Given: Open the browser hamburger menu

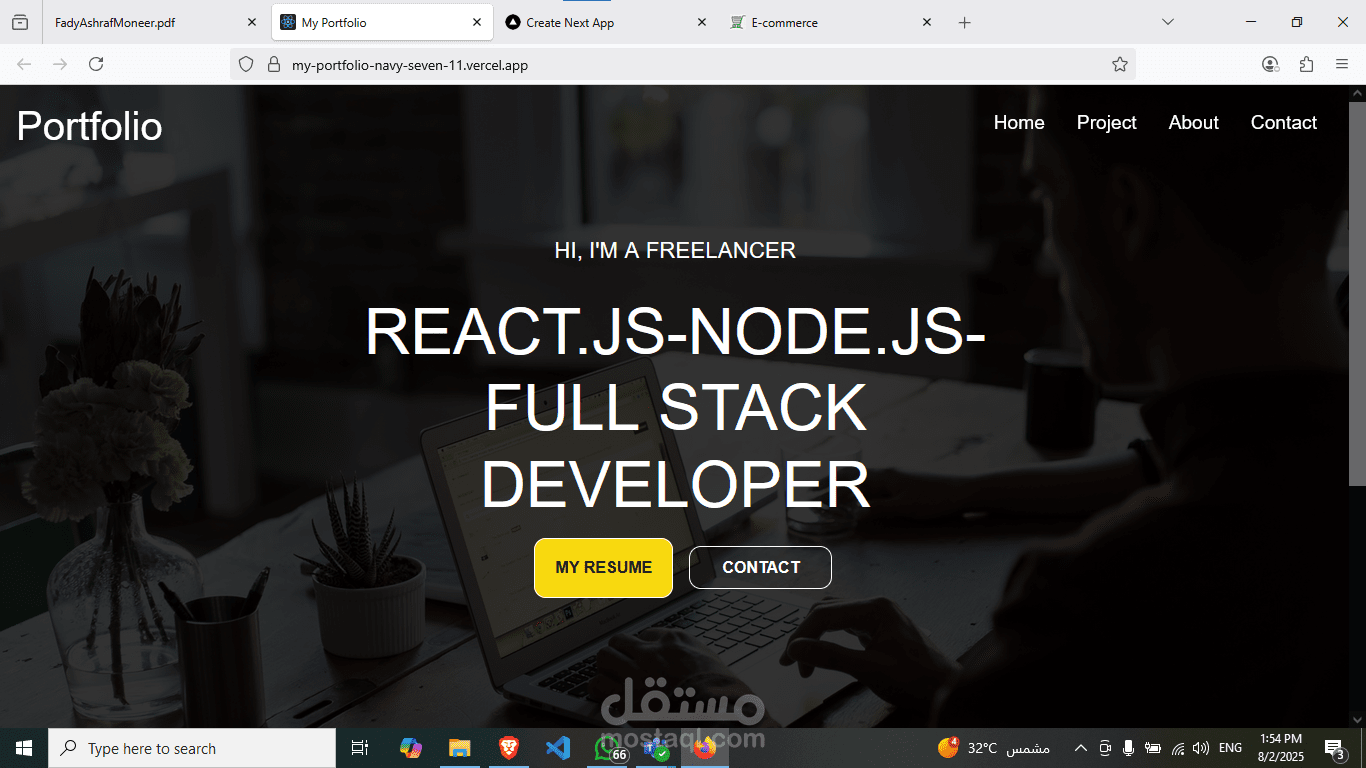Looking at the screenshot, I should coord(1342,64).
